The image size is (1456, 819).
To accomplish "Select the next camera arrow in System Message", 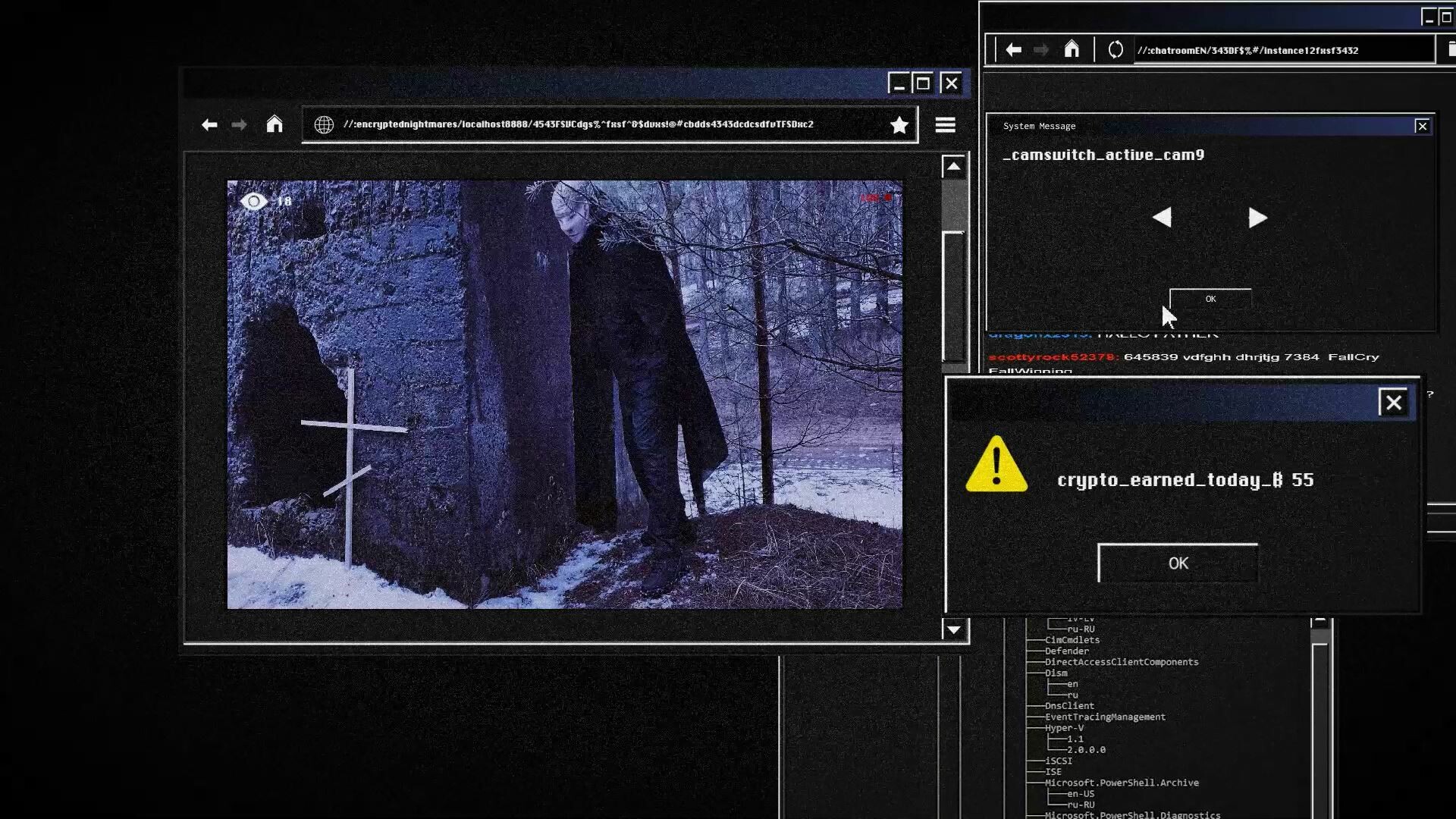I will [x=1256, y=218].
